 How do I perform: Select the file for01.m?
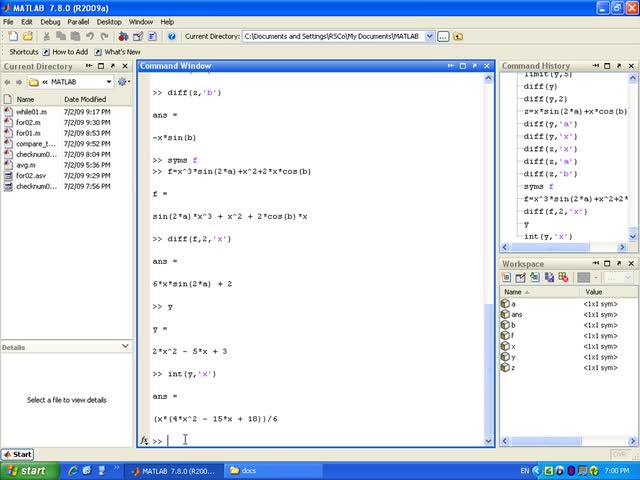click(28, 133)
